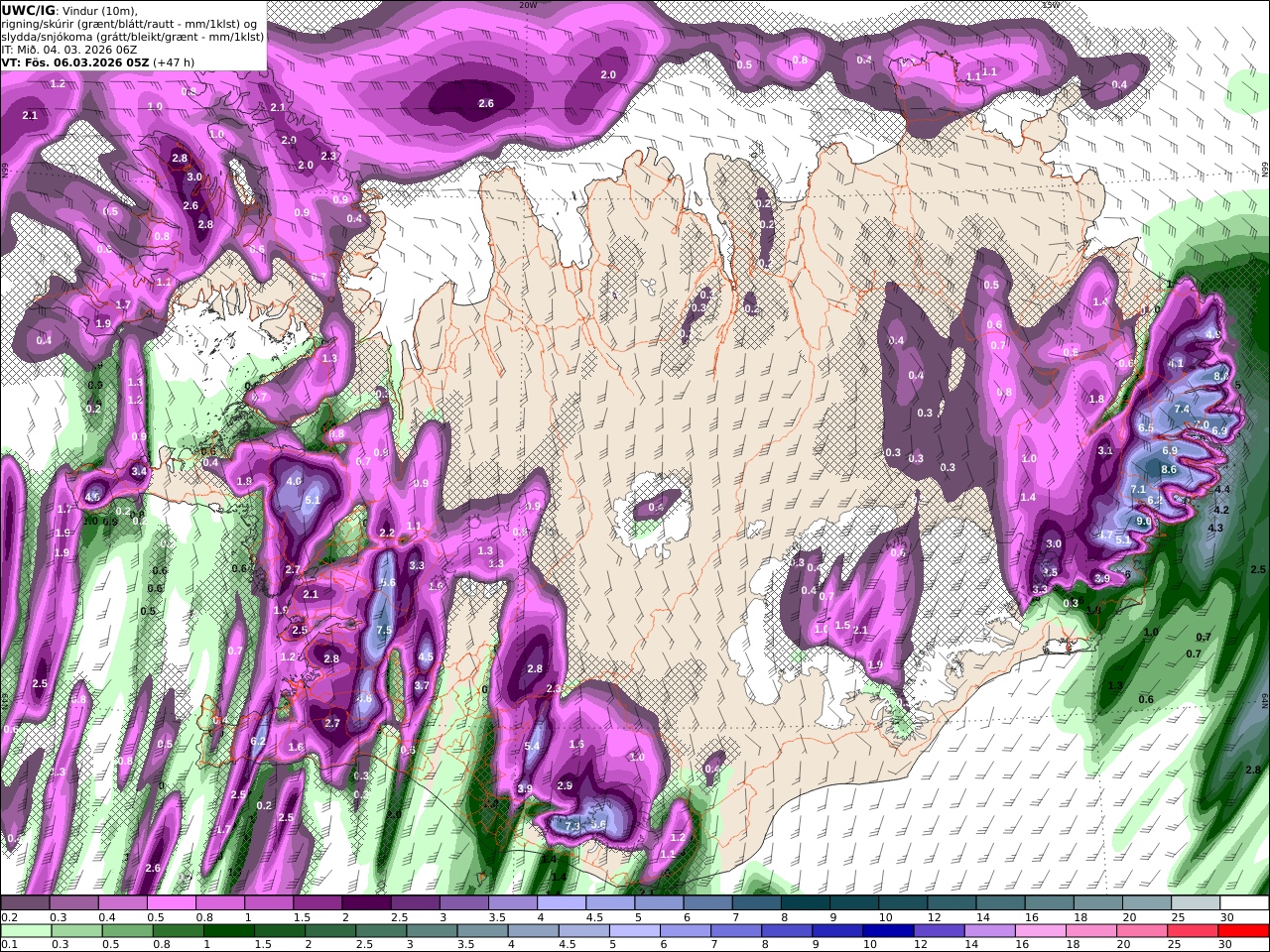
Task: Click the black 4.4 rain value offshore
Action: pos(1222,490)
